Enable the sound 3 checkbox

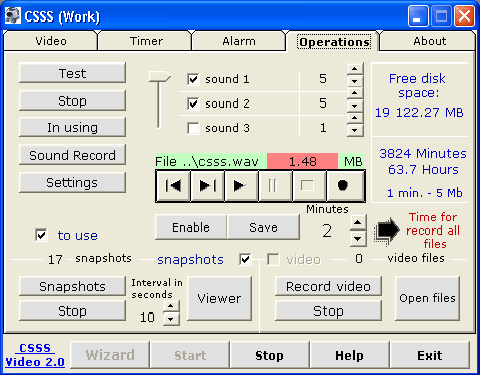[x=193, y=128]
